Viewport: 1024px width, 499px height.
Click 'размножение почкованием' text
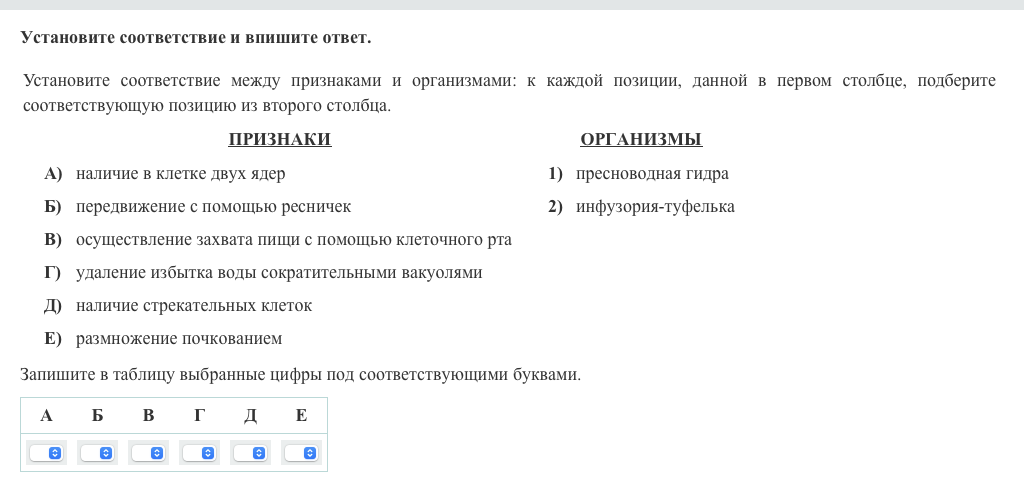coord(179,339)
